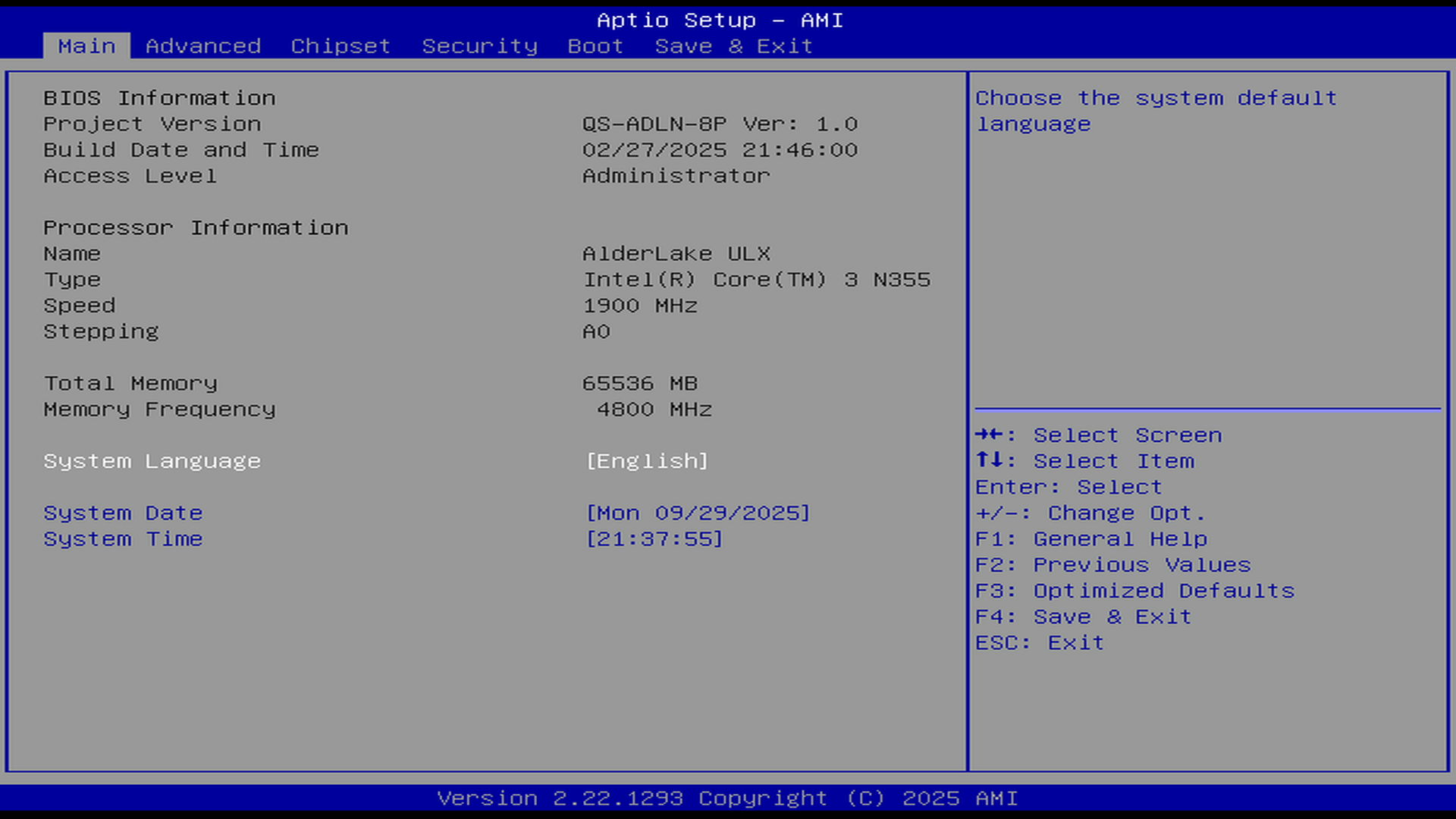Select the System Language setting label
Screen dimensions: 1456x819
click(152, 461)
